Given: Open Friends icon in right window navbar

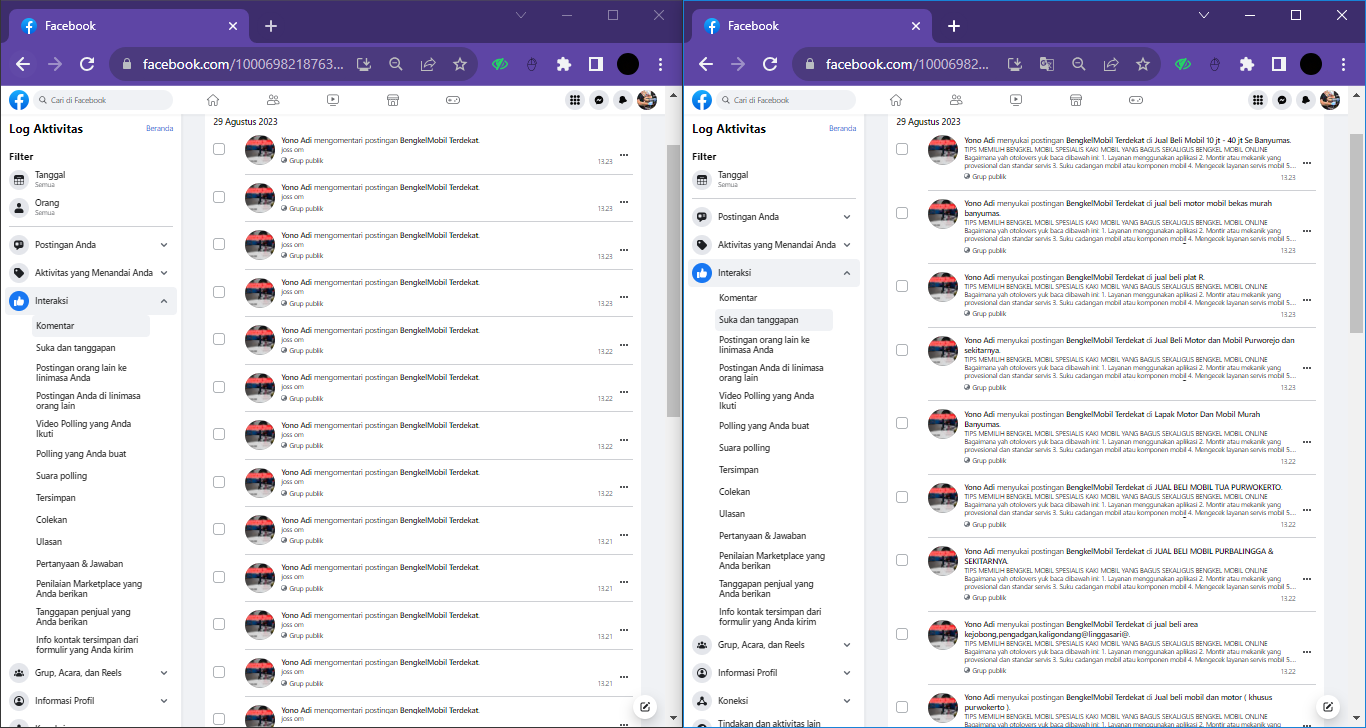Looking at the screenshot, I should [956, 100].
